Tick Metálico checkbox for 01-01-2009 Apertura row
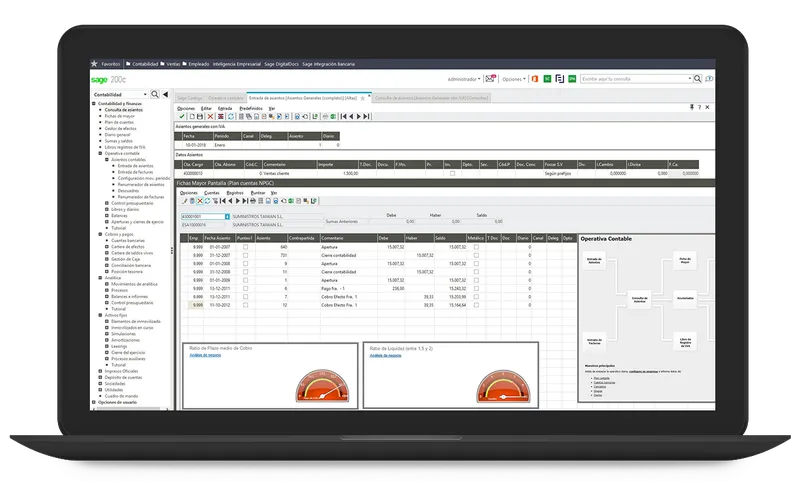The width and height of the screenshot is (800, 482). click(476, 280)
